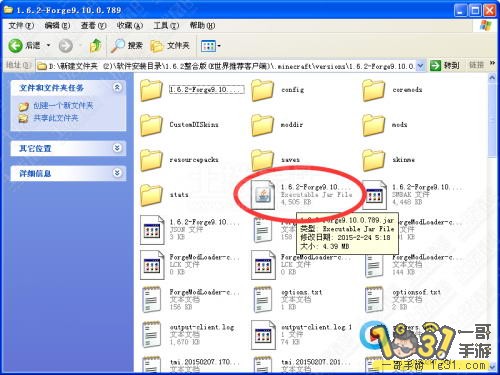The width and height of the screenshot is (500, 375).
Task: Toggle the Folders (文件夹) pane button
Action: (170, 46)
